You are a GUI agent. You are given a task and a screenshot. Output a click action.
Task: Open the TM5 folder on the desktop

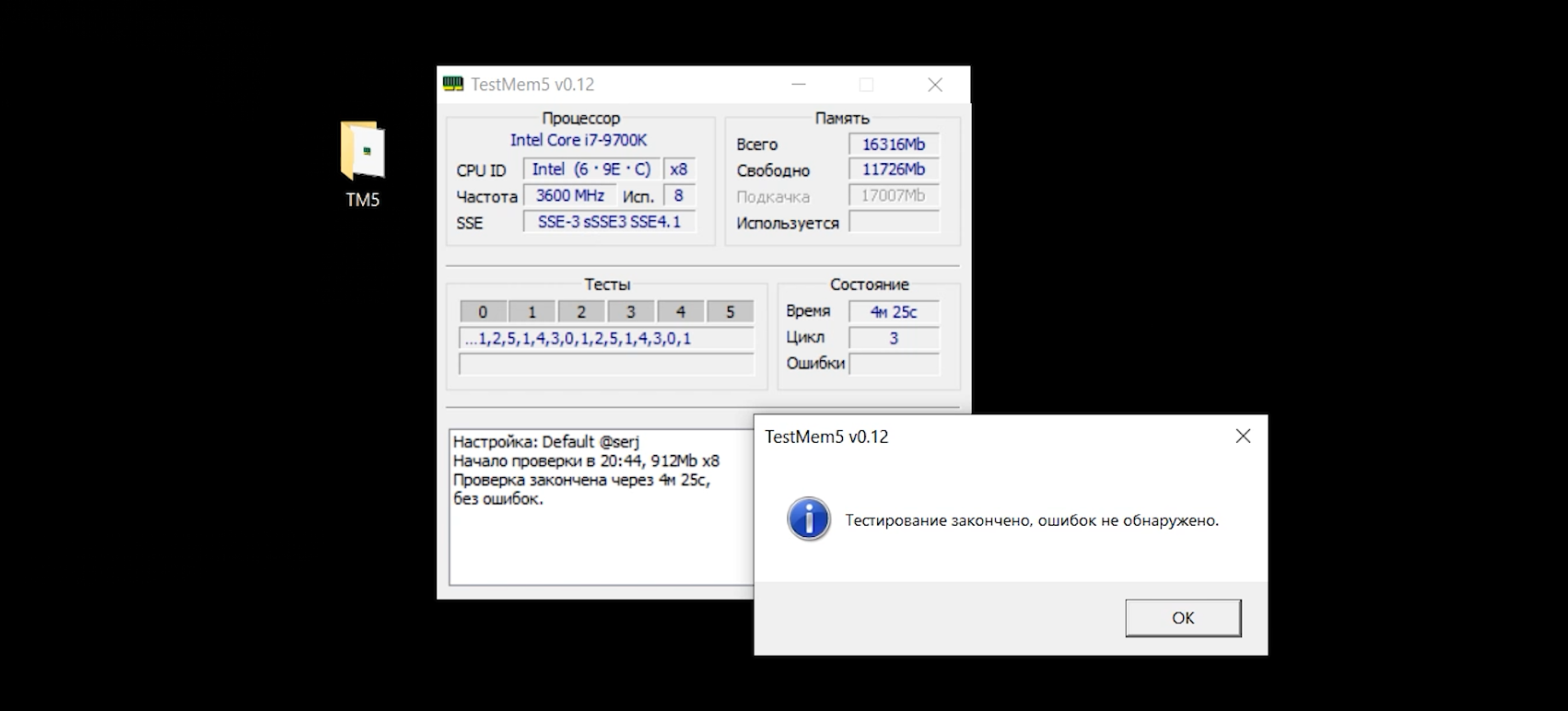tap(363, 150)
